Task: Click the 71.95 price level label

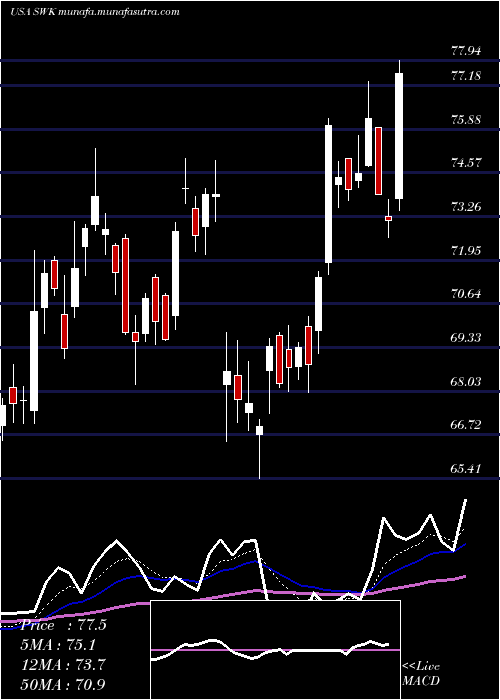Action: point(466,251)
